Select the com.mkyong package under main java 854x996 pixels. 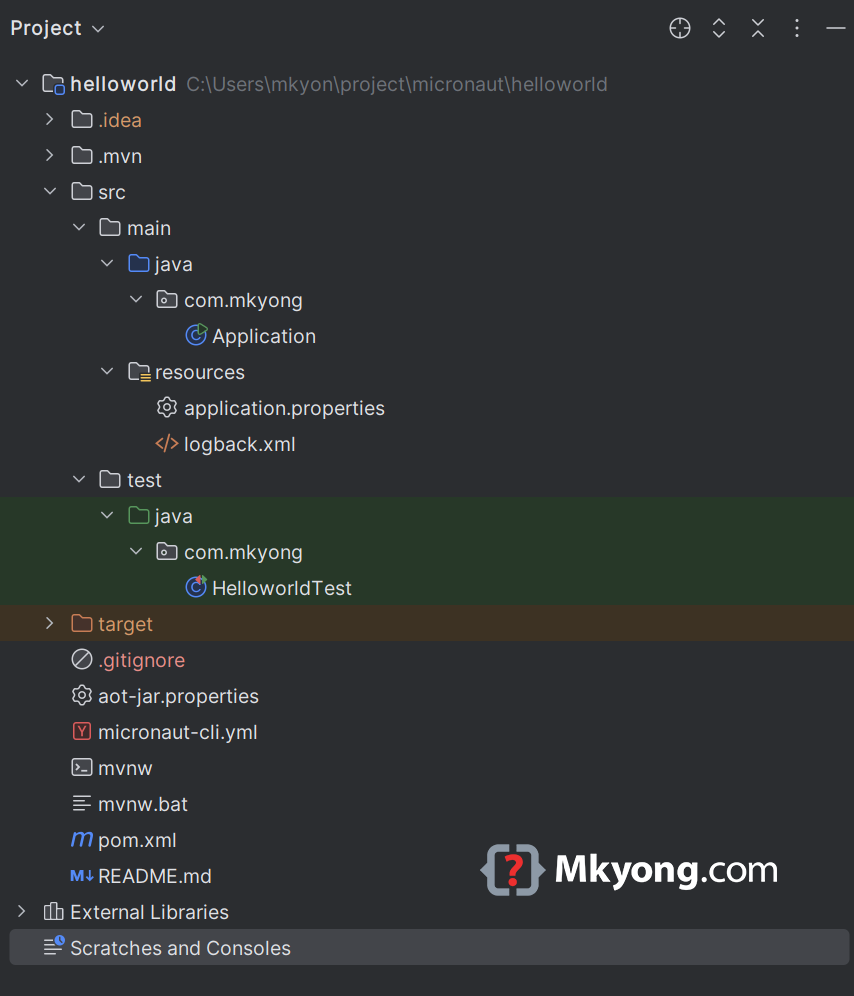click(244, 299)
